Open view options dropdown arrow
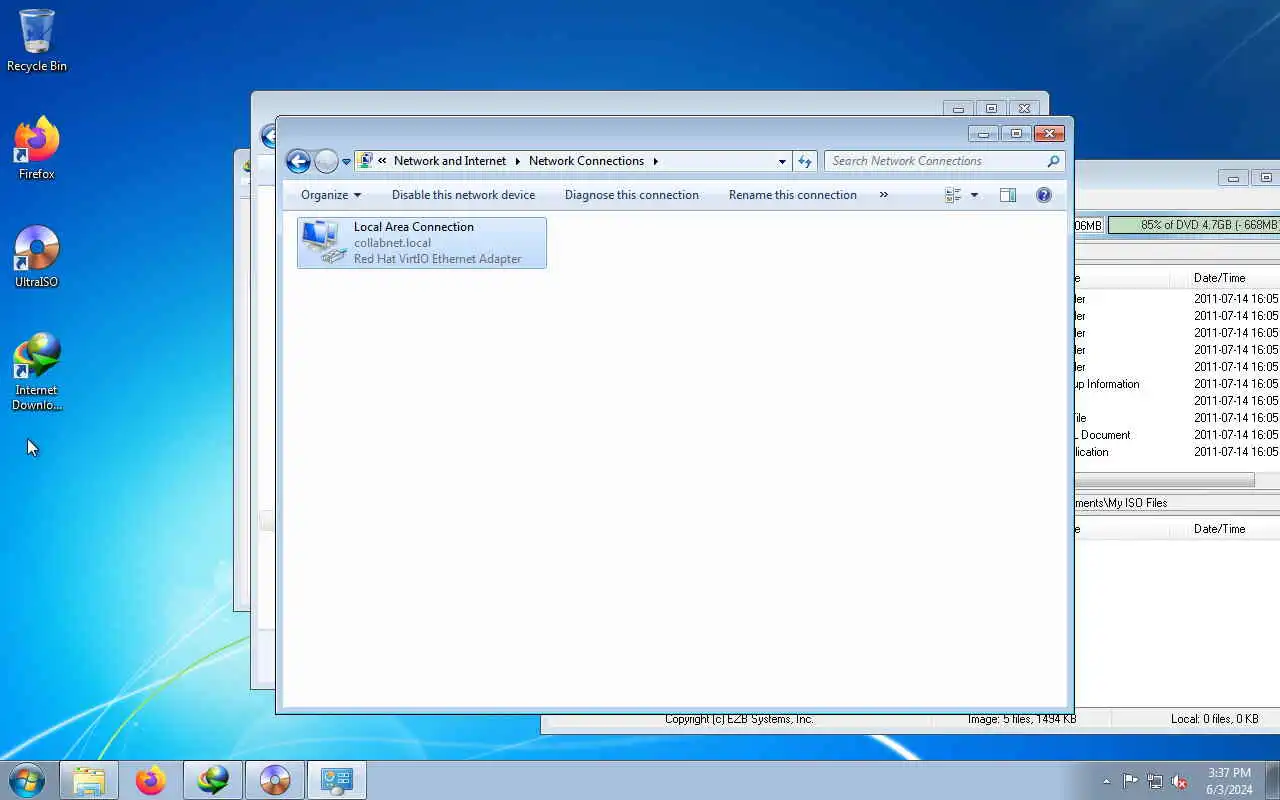 (x=974, y=195)
